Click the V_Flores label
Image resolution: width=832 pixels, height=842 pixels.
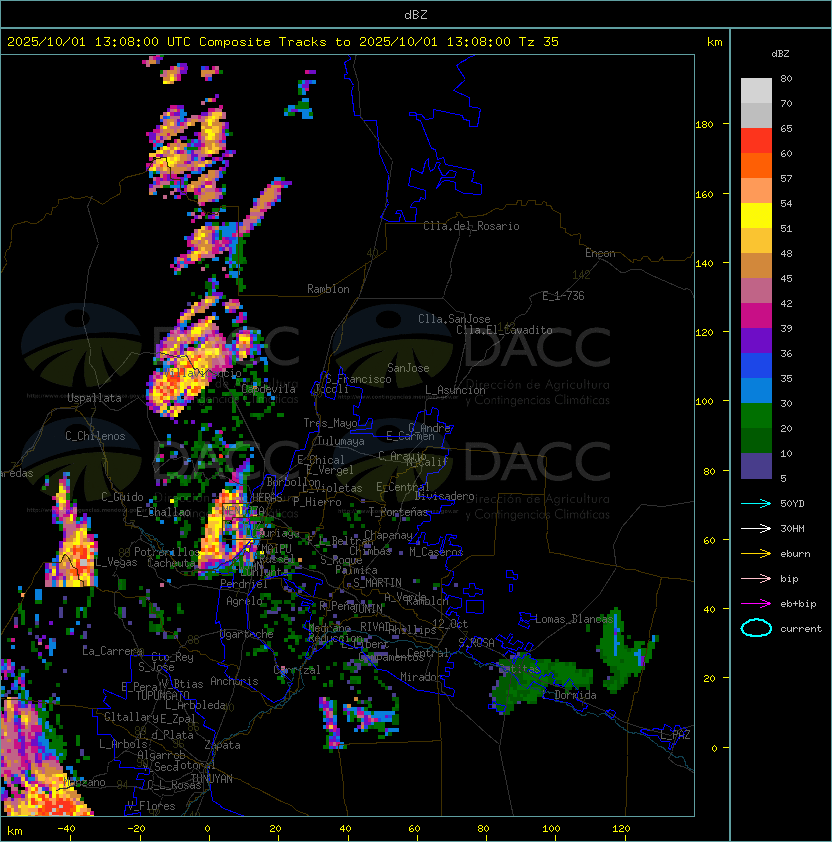coord(151,806)
